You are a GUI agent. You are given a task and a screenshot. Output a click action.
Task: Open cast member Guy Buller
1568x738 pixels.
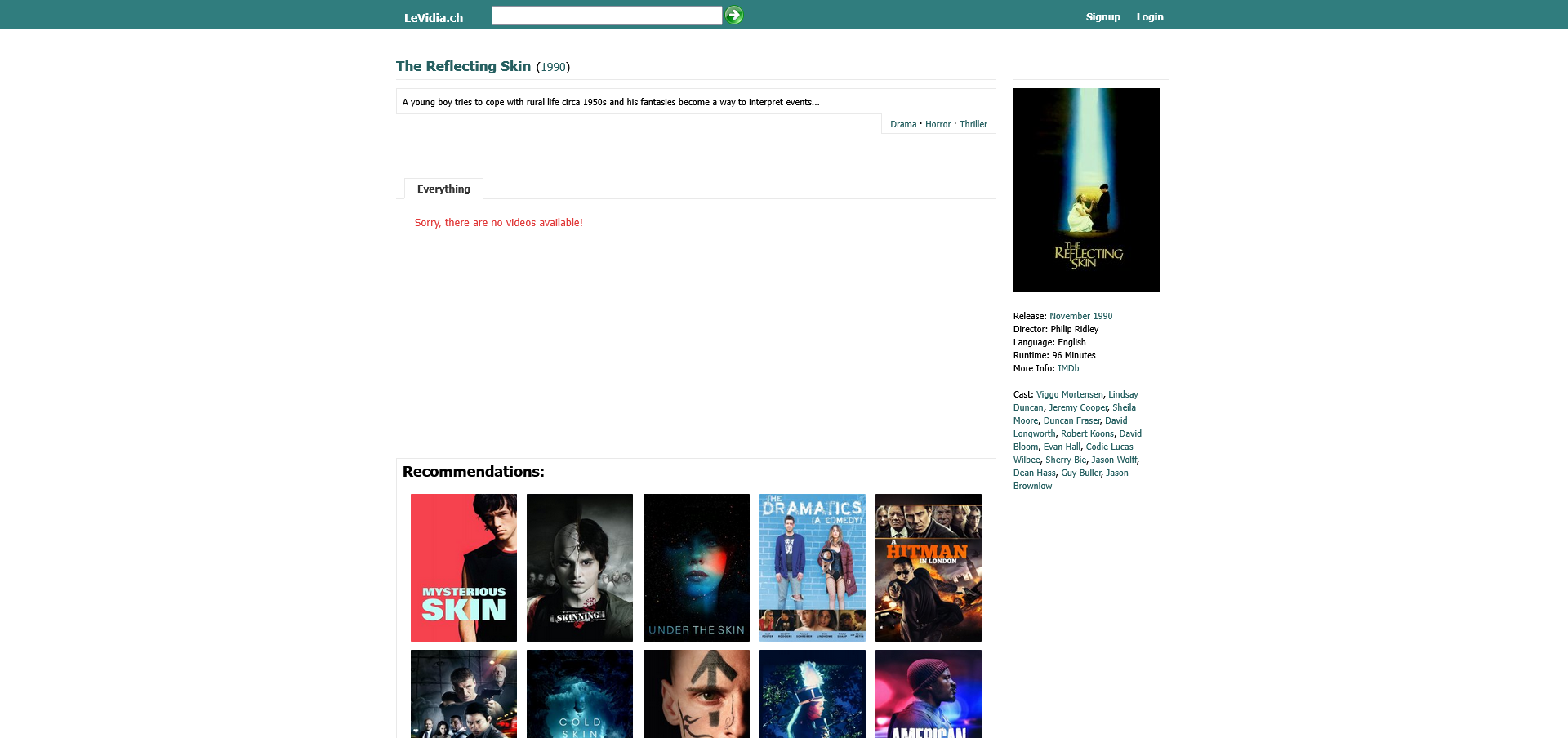pyautogui.click(x=1080, y=473)
